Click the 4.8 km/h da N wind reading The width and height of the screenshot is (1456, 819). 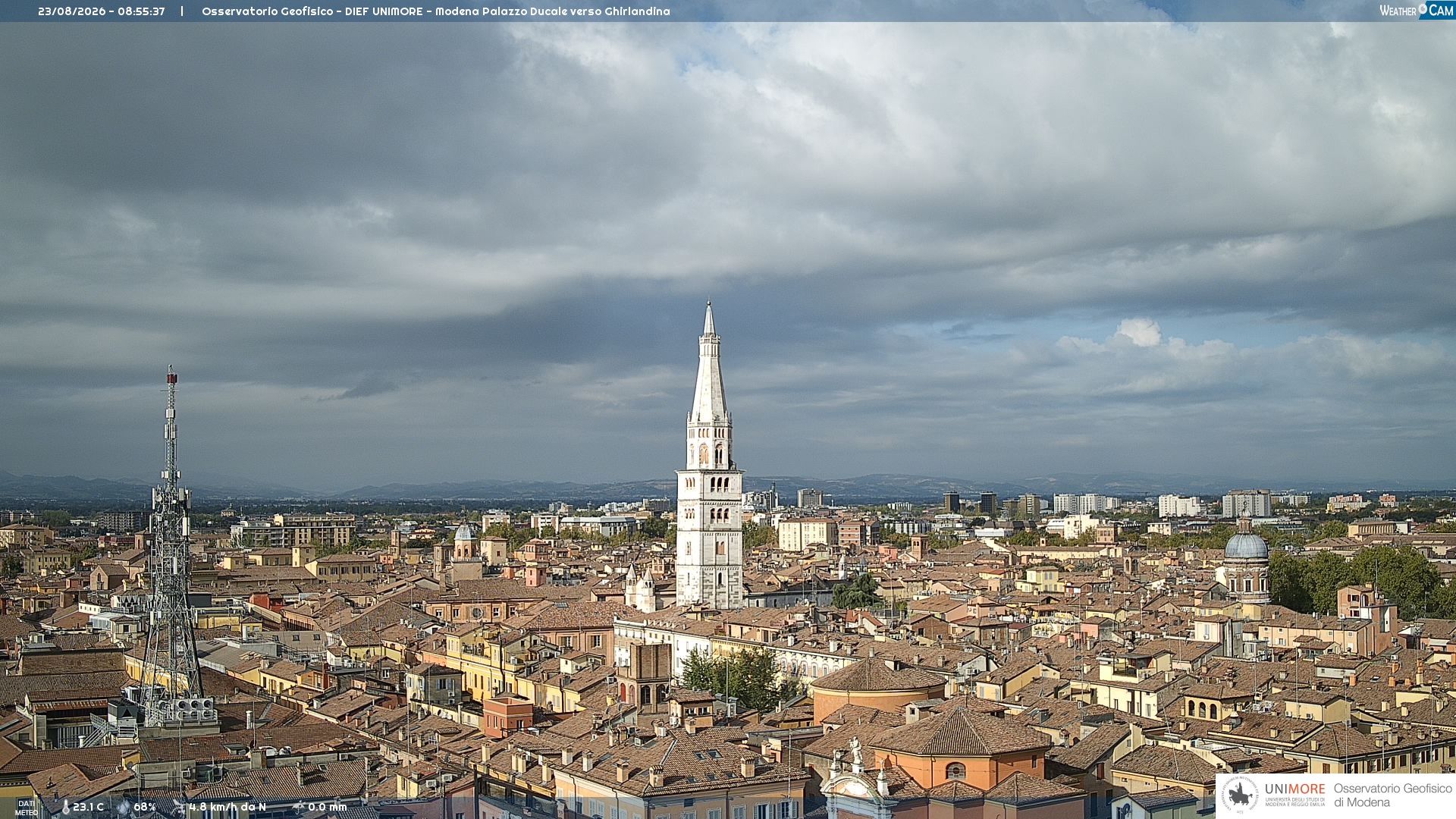pos(227,808)
